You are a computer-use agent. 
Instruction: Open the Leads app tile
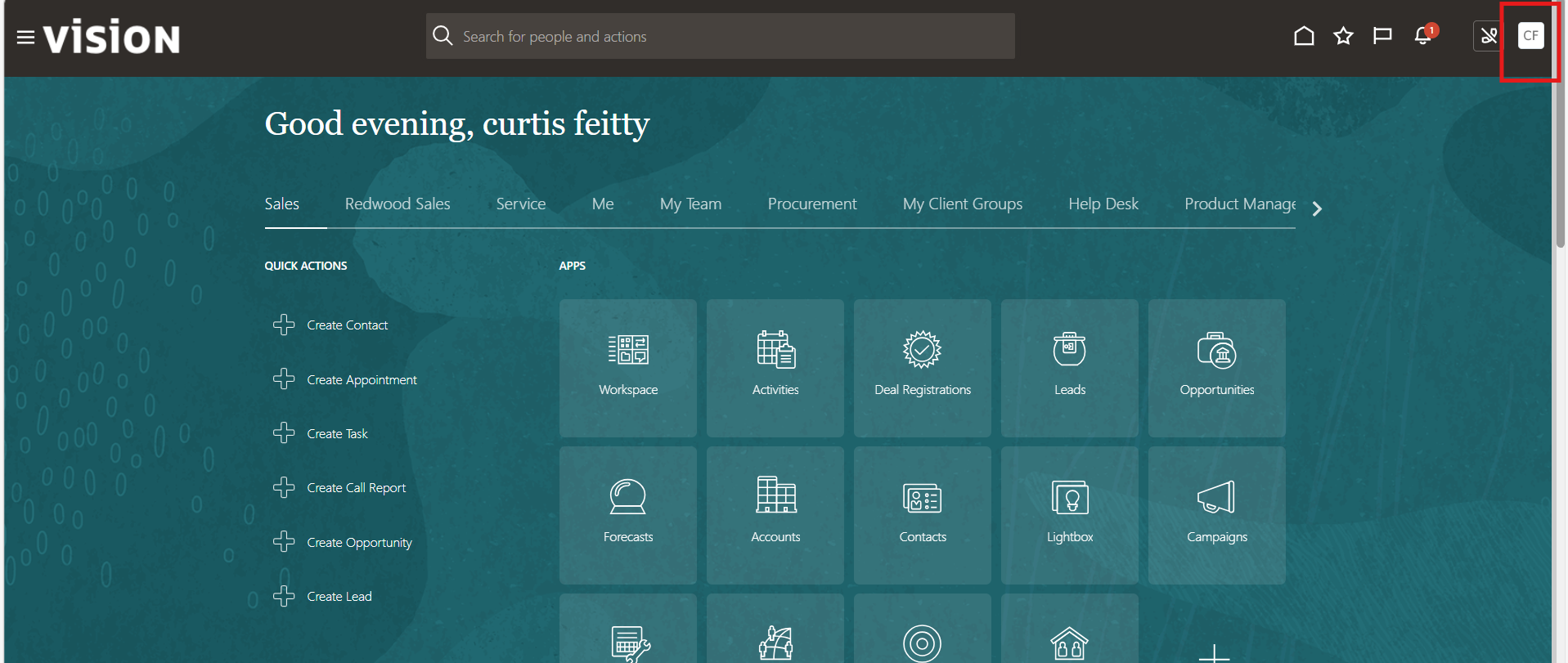click(x=1069, y=368)
